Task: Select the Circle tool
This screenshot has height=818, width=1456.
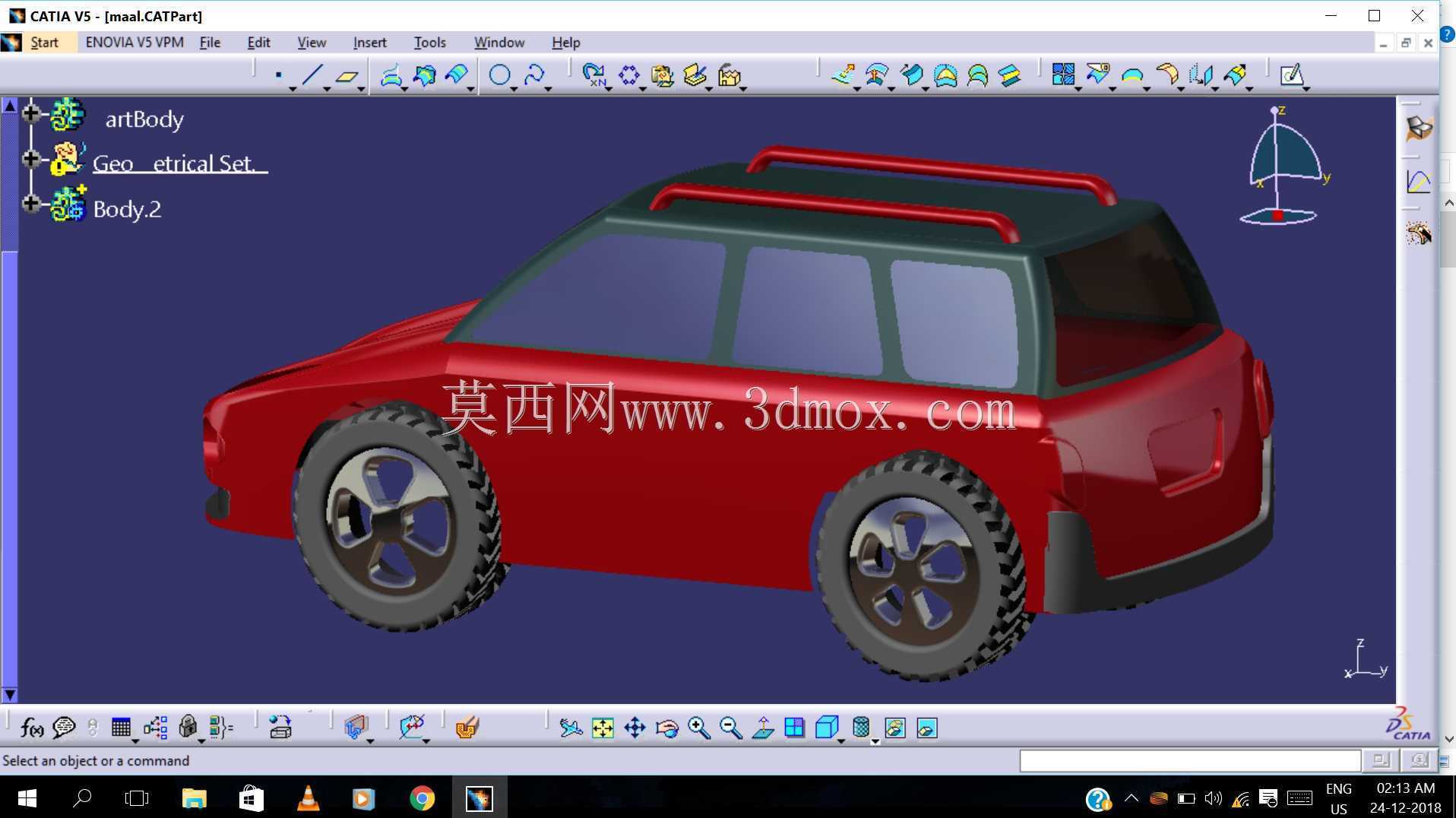Action: click(499, 75)
